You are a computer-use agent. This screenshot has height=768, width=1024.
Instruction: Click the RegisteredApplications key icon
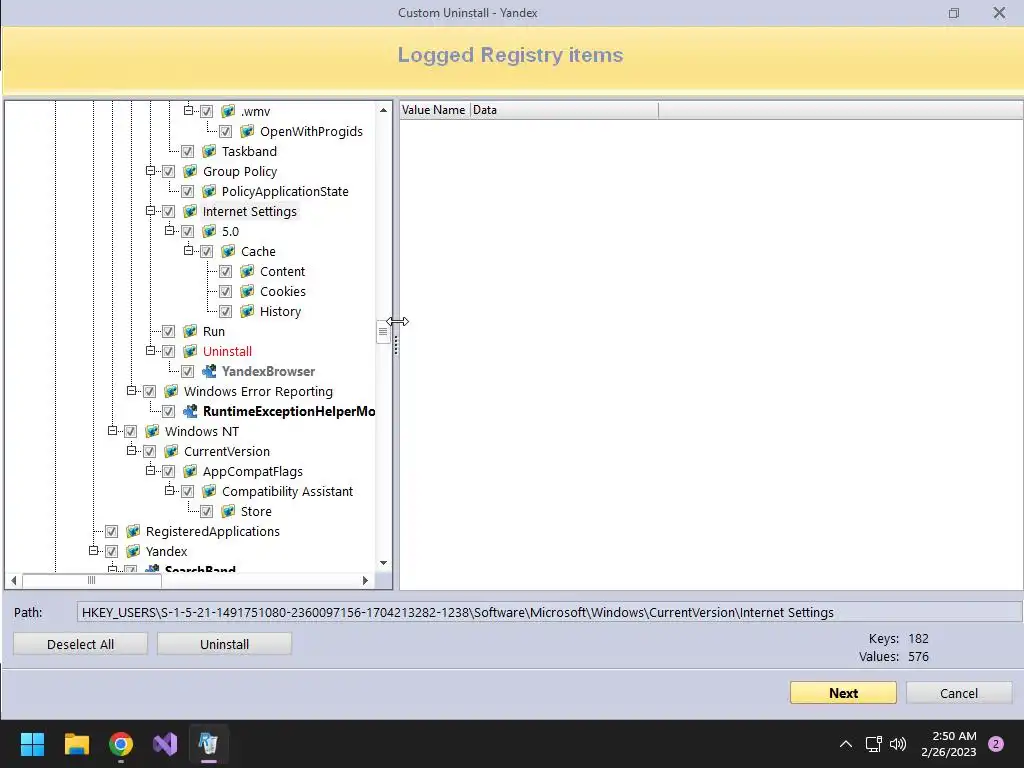pos(133,532)
